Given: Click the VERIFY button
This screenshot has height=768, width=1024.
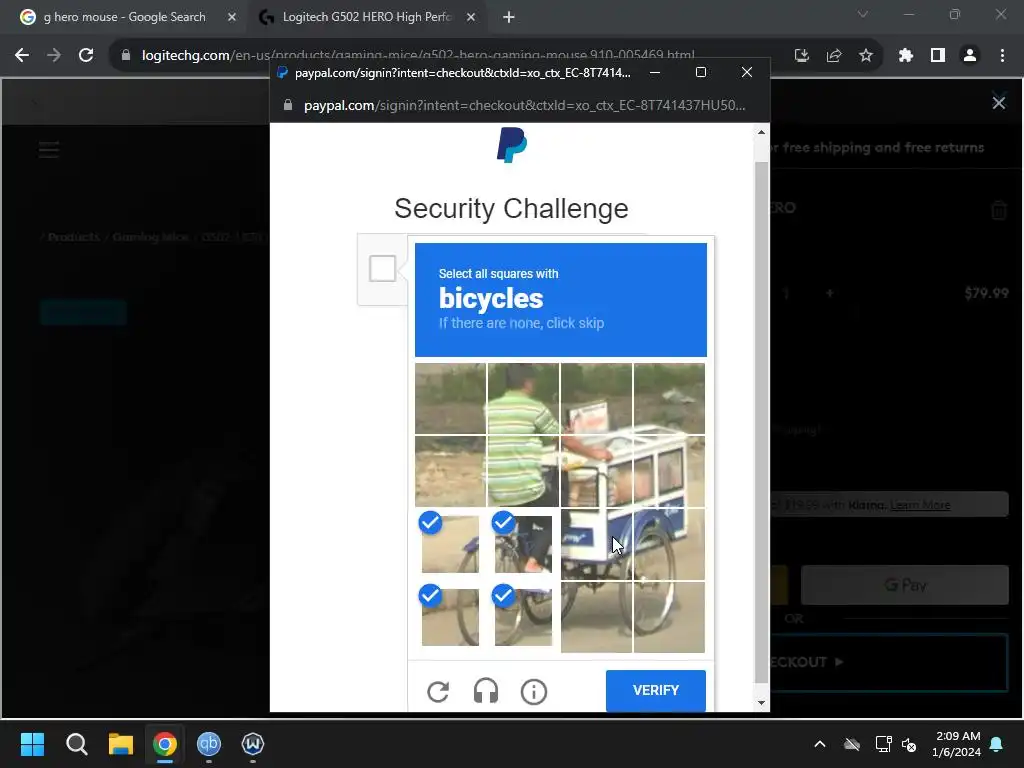Looking at the screenshot, I should [x=656, y=690].
